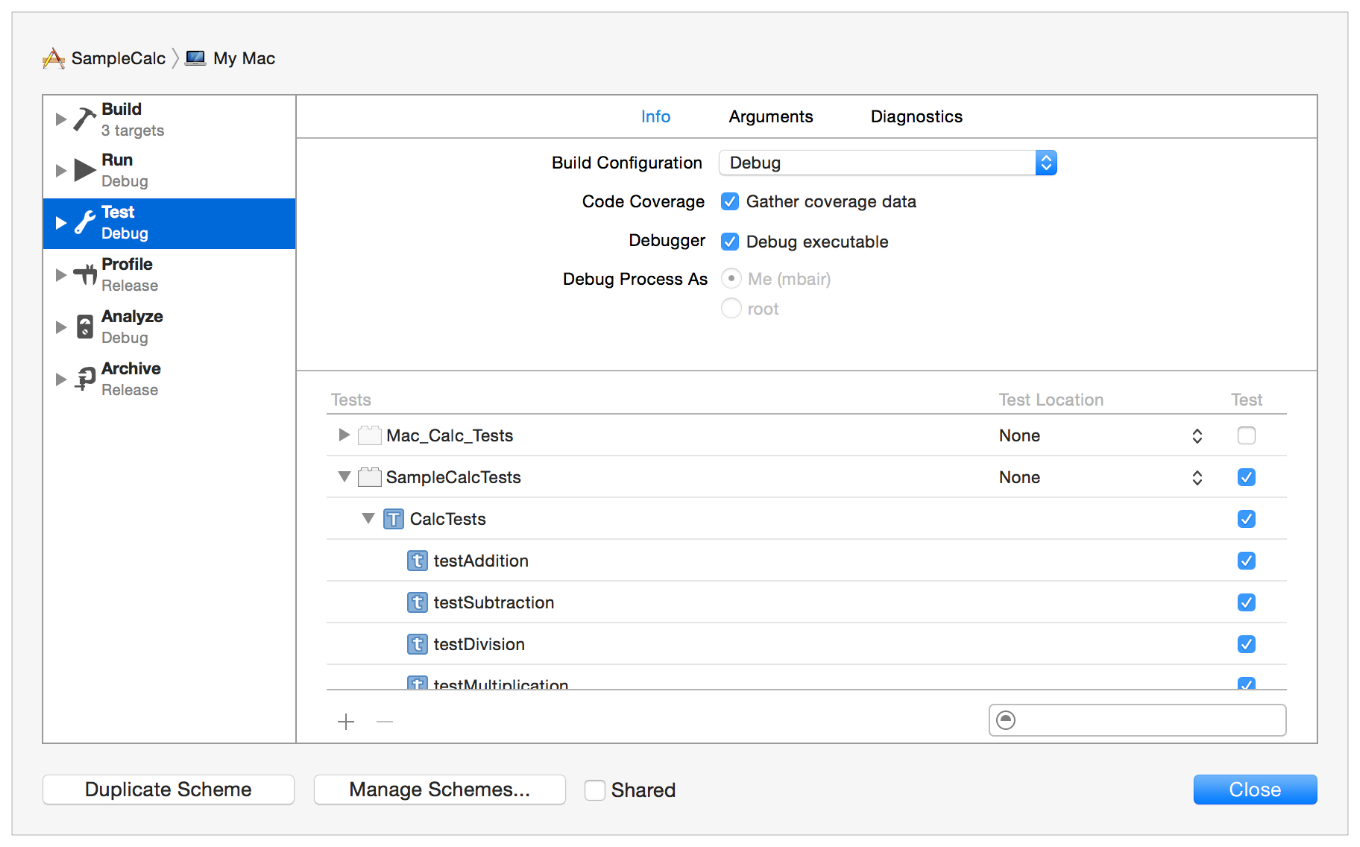Click the Duplicate Scheme button
The image size is (1360, 847).
click(168, 790)
